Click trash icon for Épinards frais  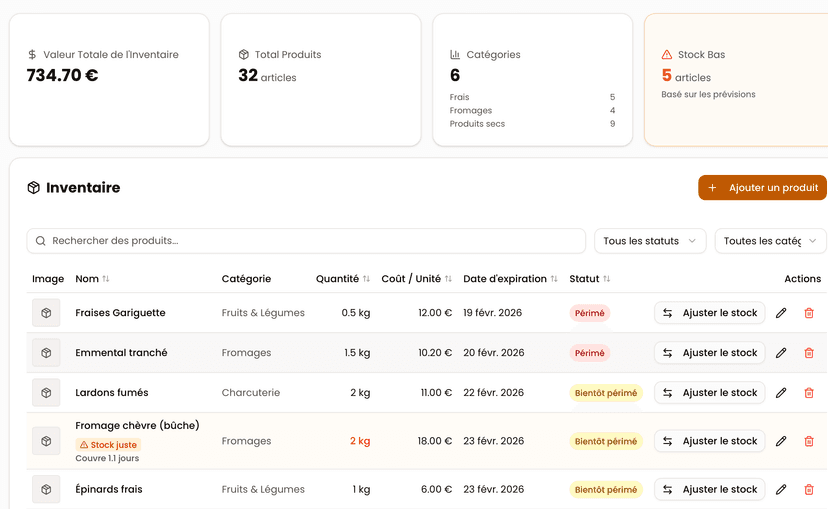[x=809, y=490]
